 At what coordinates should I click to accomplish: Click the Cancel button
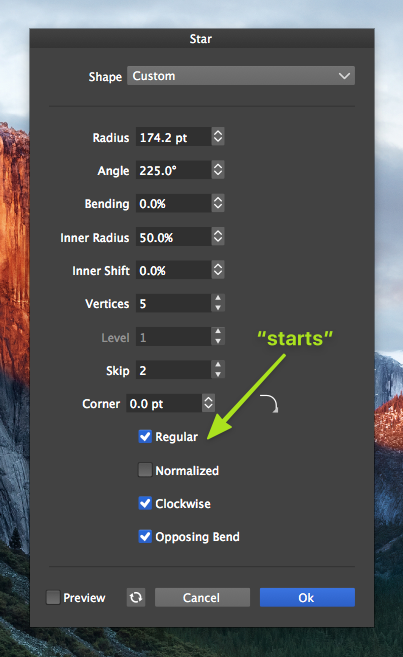pyautogui.click(x=202, y=597)
